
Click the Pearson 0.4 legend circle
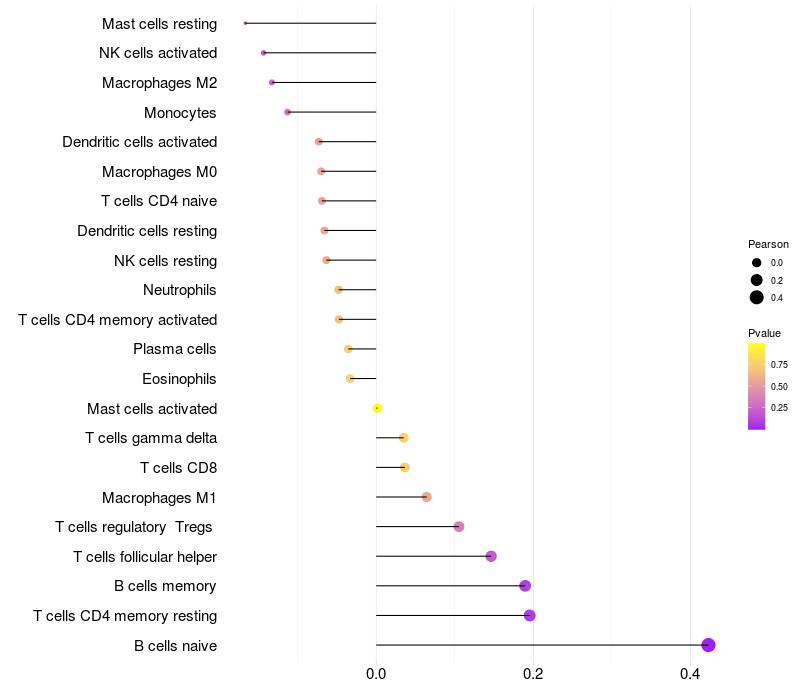coord(757,297)
